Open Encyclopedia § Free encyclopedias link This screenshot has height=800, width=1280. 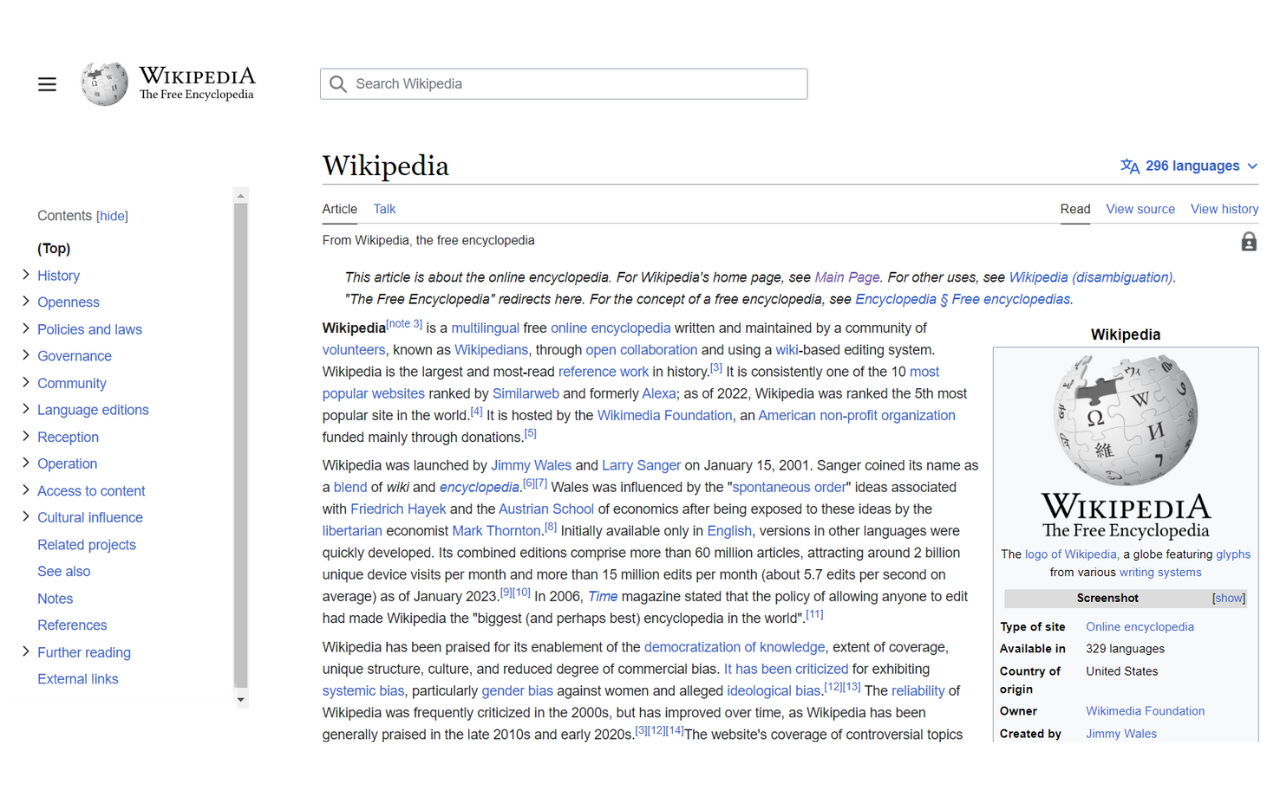[963, 299]
